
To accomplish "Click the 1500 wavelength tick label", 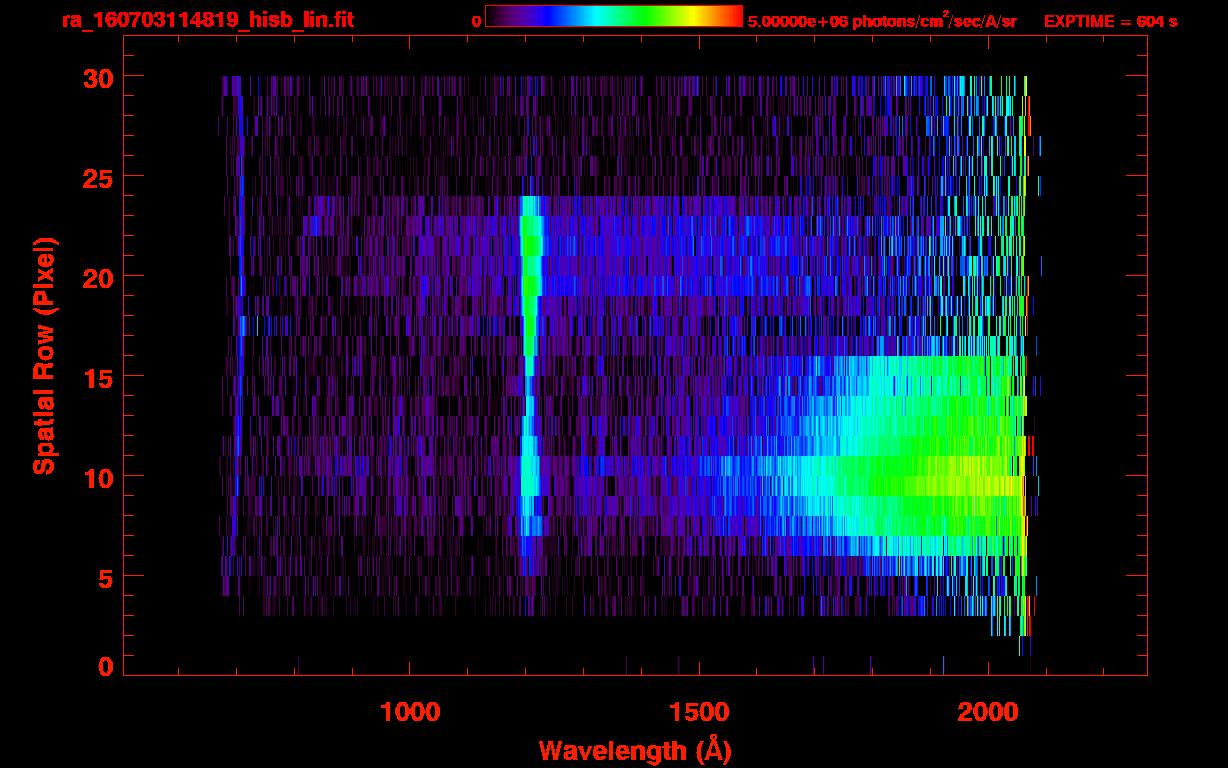I will [698, 711].
